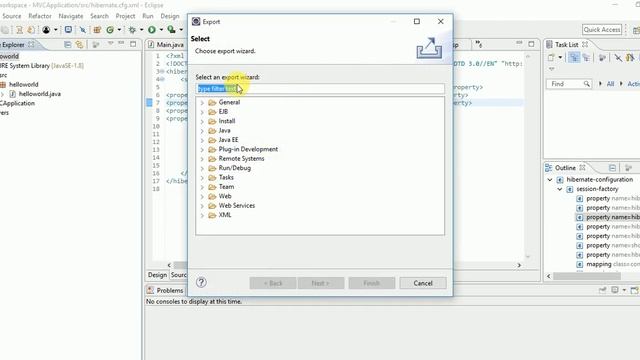Image resolution: width=640 pixels, height=360 pixels.
Task: Toggle the Categorized view icon in Task List
Action: pyautogui.click(x=574, y=58)
